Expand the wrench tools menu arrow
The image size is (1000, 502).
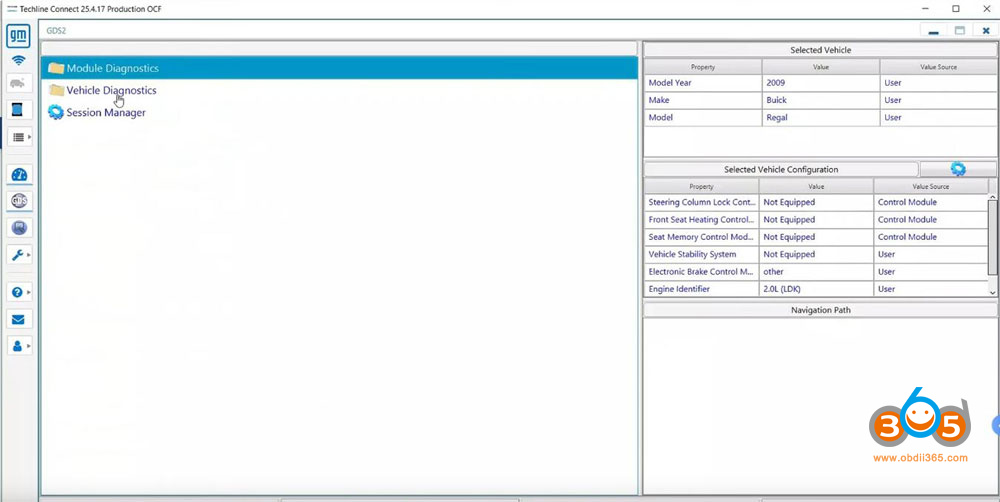coord(29,256)
